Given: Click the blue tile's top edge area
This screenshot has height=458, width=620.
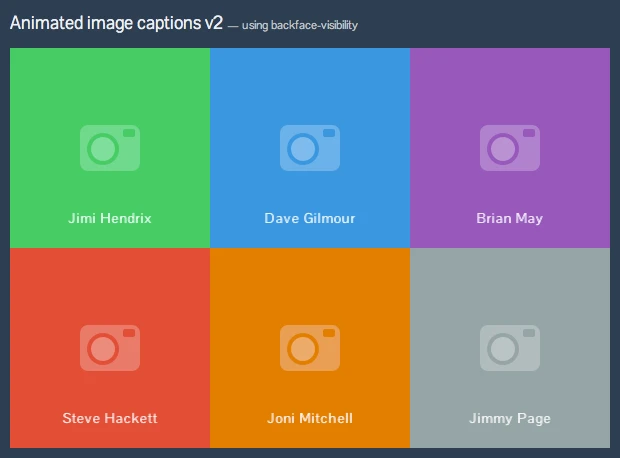Looking at the screenshot, I should pyautogui.click(x=310, y=56).
